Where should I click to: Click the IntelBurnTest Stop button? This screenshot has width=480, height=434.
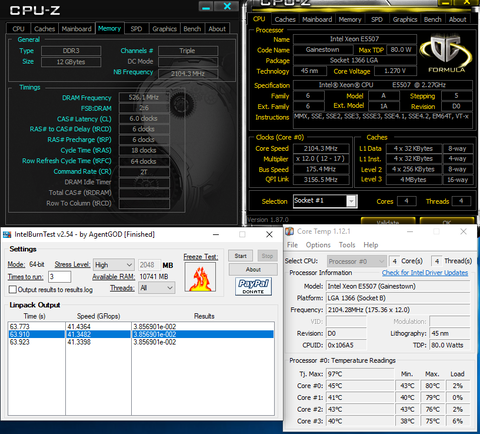pyautogui.click(x=267, y=256)
